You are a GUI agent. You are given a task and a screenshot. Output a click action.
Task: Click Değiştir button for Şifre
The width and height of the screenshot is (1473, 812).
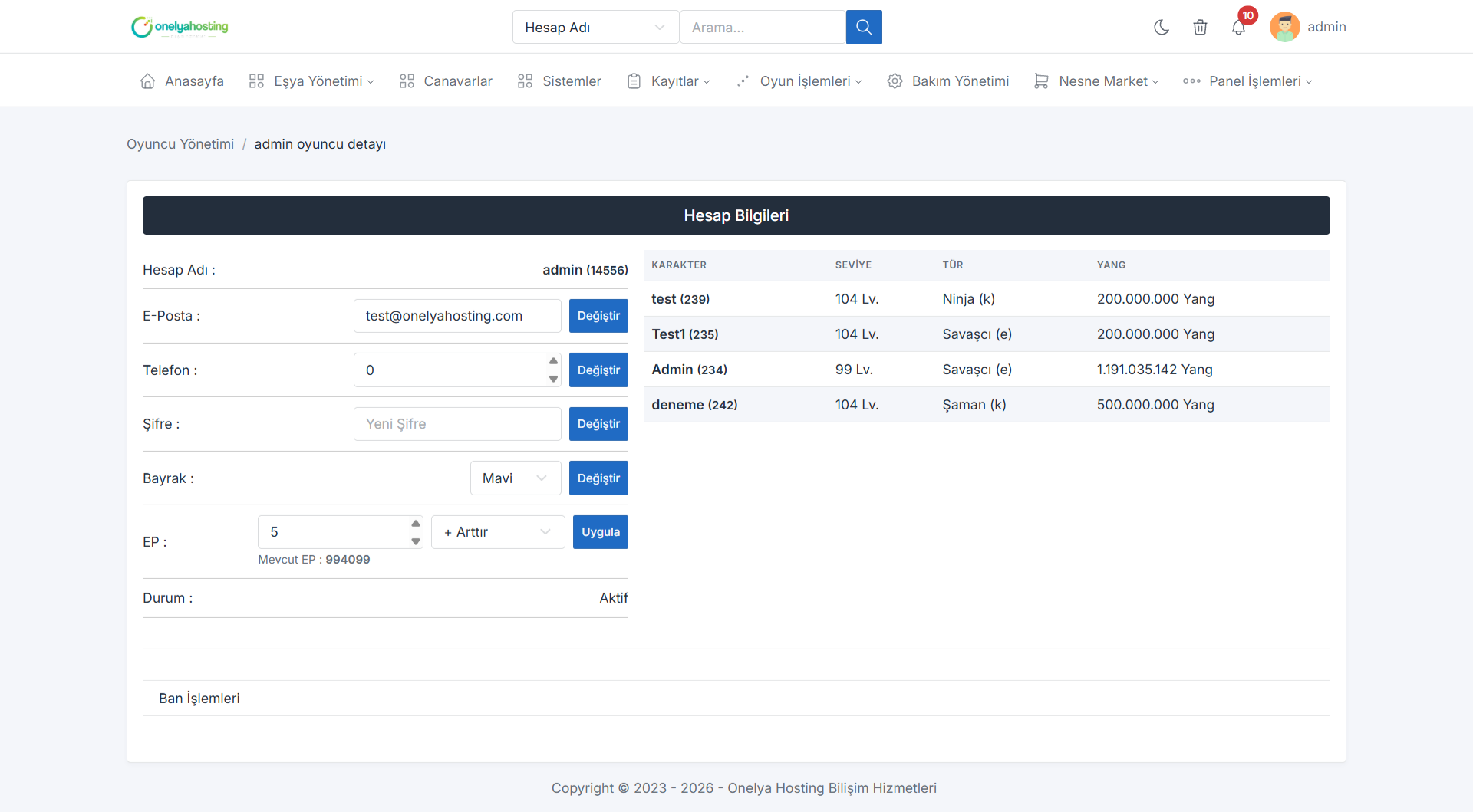pyautogui.click(x=598, y=424)
